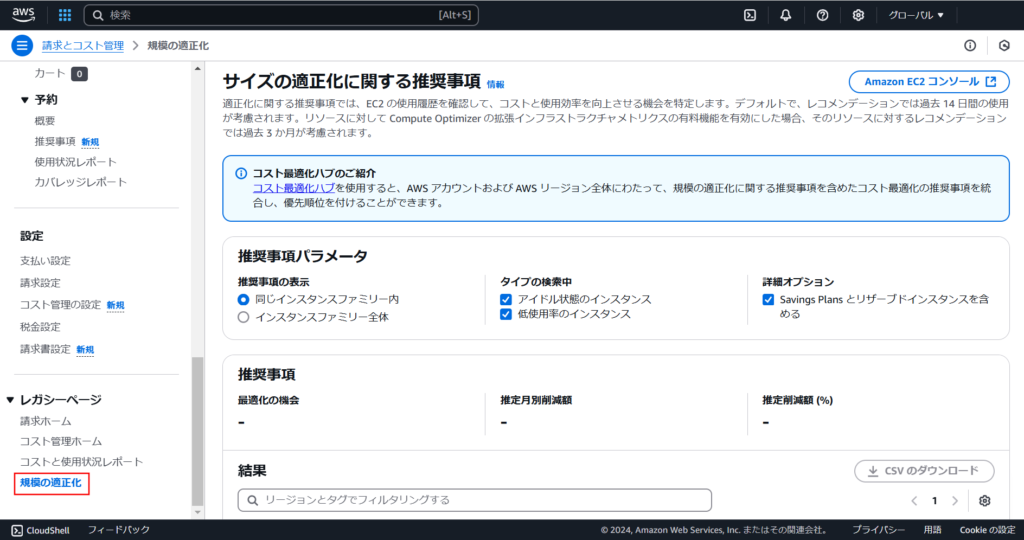Image resolution: width=1024 pixels, height=540 pixels.
Task: Click the sidebar scrollbar down arrow
Action: pyautogui.click(x=198, y=513)
